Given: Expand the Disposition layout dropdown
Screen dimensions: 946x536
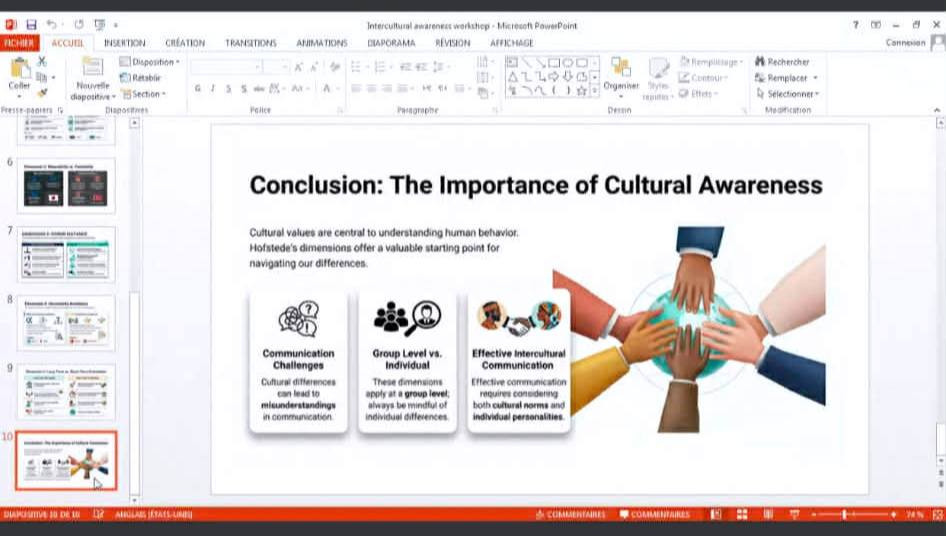Looking at the screenshot, I should pyautogui.click(x=150, y=62).
